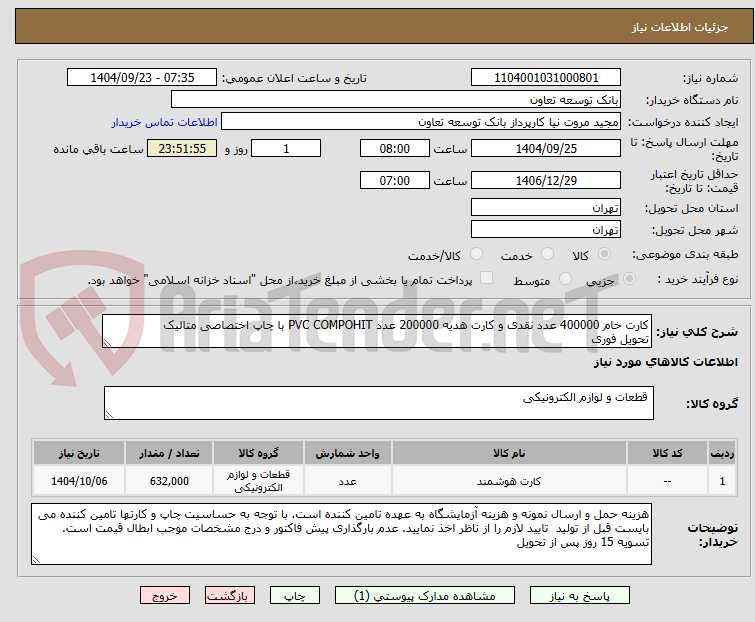Click the نام دستگاه خریدار field
Image resolution: width=755 pixels, height=622 pixels.
(x=396, y=100)
